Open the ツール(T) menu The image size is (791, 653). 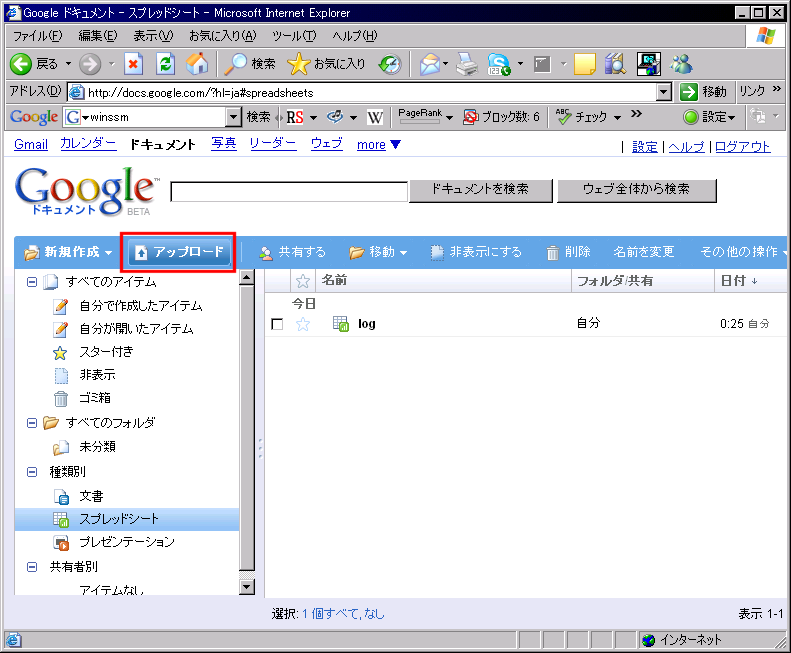[294, 36]
